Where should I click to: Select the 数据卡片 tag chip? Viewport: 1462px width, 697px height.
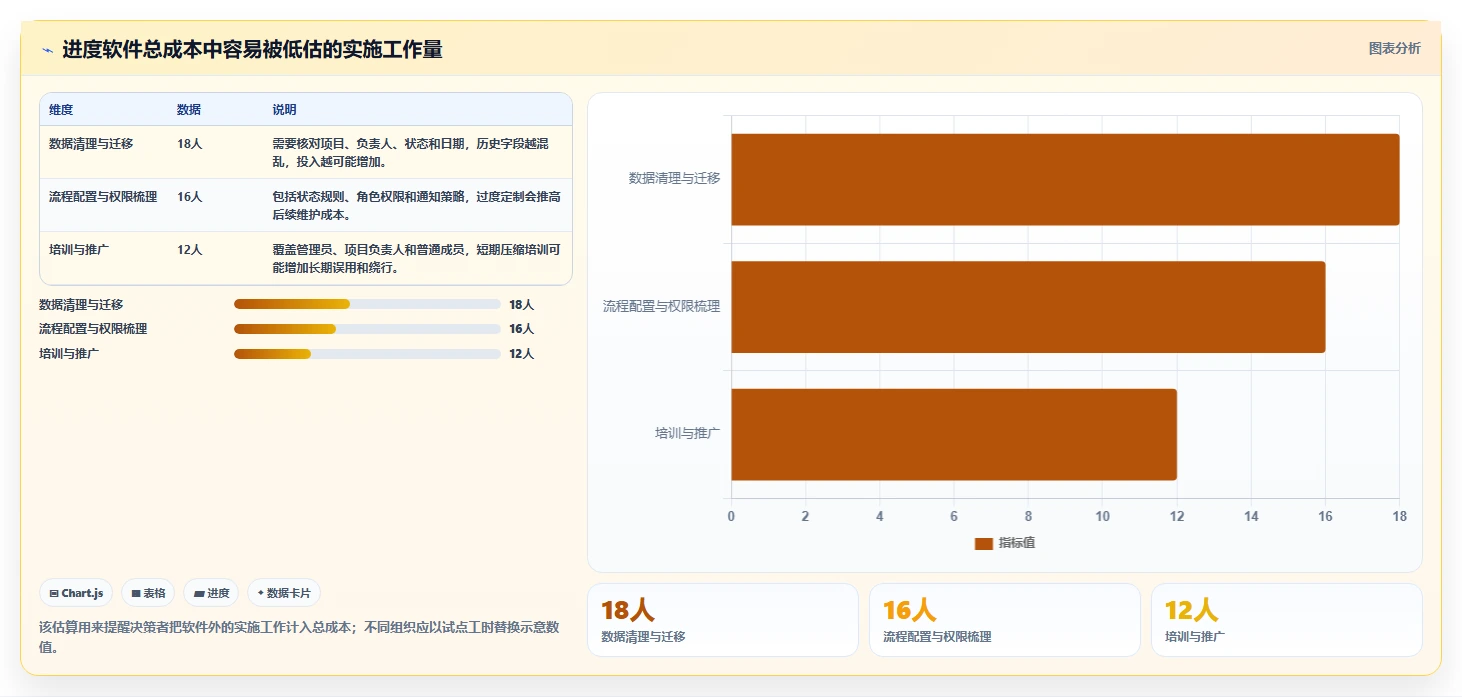pyautogui.click(x=284, y=593)
